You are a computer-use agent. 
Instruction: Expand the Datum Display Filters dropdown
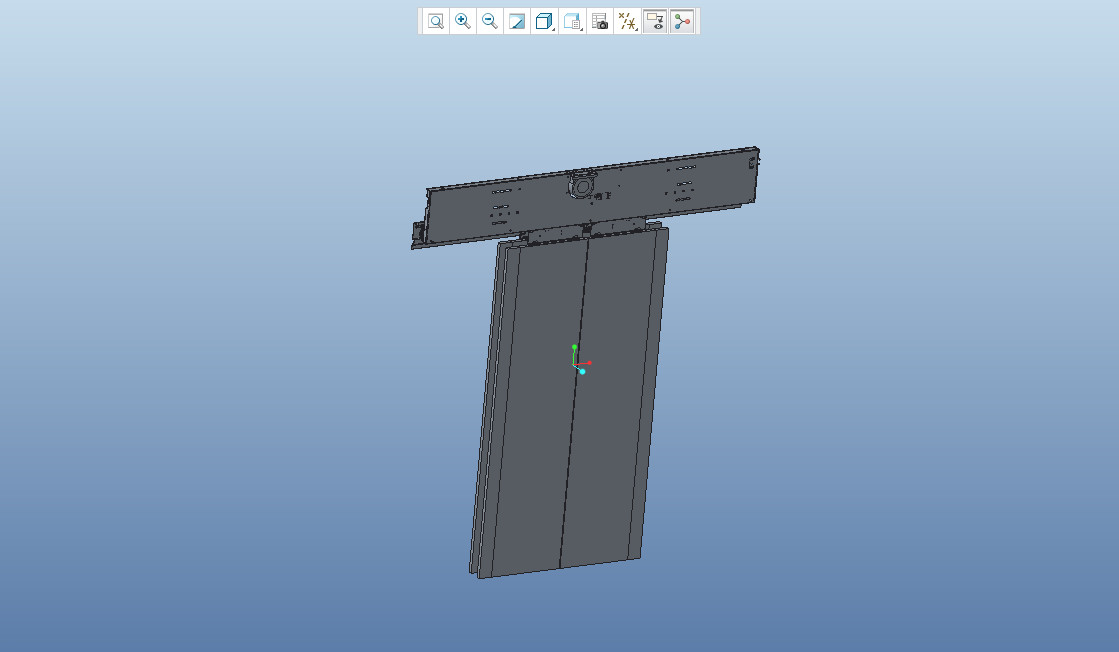[x=627, y=21]
